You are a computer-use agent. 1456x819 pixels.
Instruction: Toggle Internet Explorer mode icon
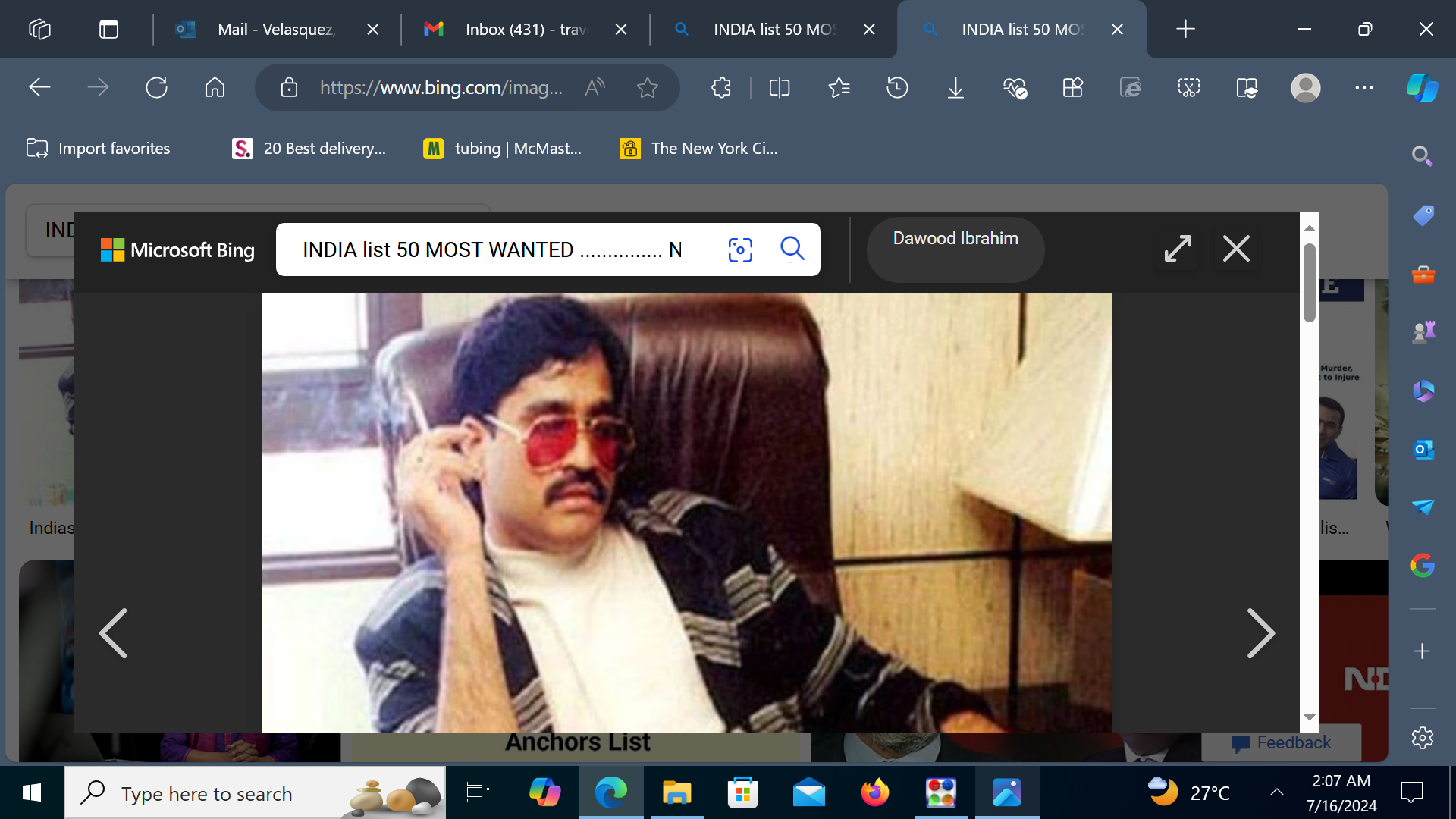point(1131,88)
